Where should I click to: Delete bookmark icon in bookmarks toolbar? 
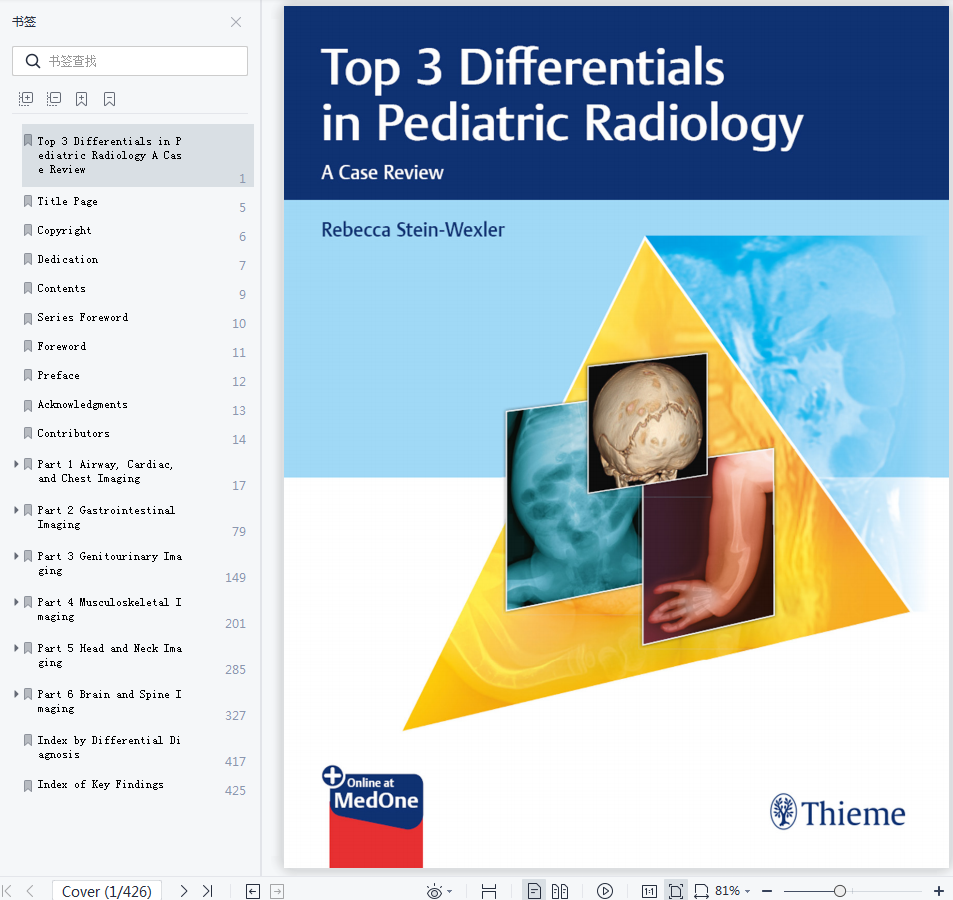point(109,98)
